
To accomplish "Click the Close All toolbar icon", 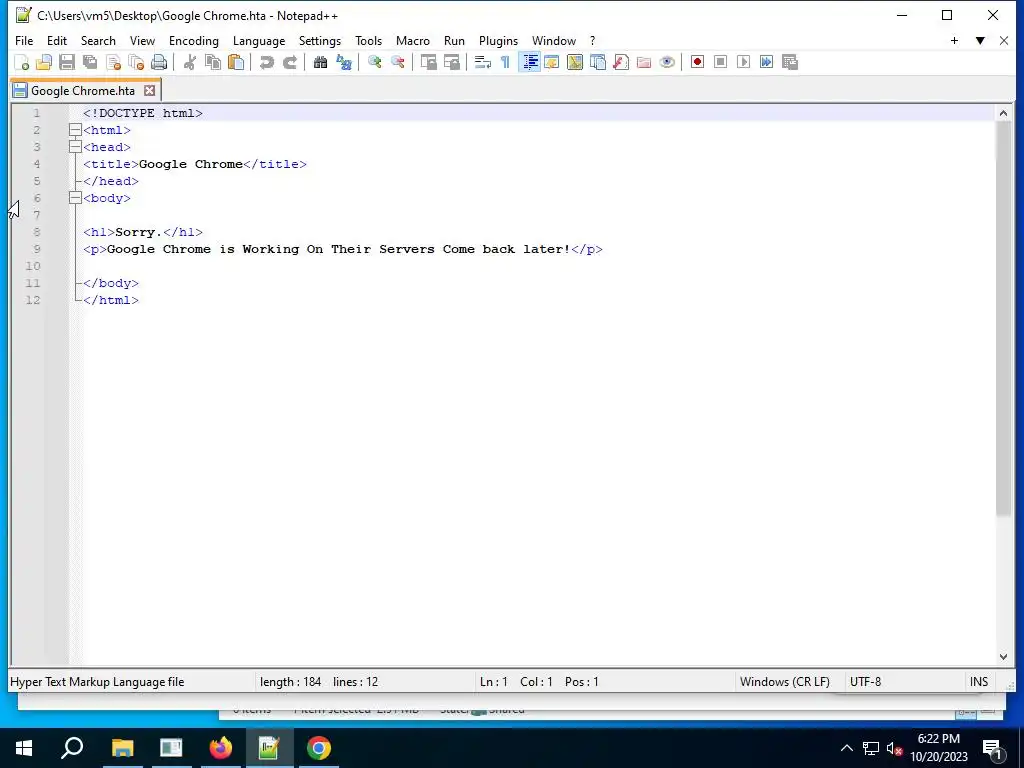I will point(136,62).
